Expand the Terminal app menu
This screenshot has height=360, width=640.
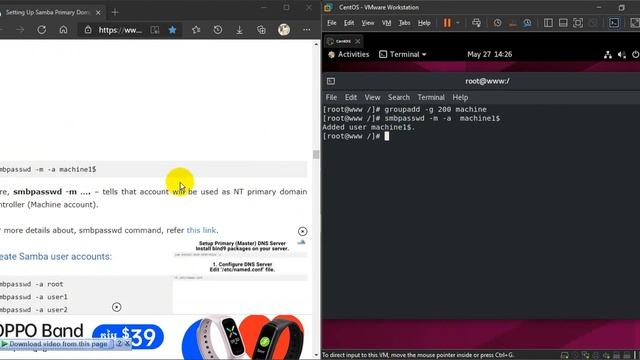pyautogui.click(x=403, y=54)
